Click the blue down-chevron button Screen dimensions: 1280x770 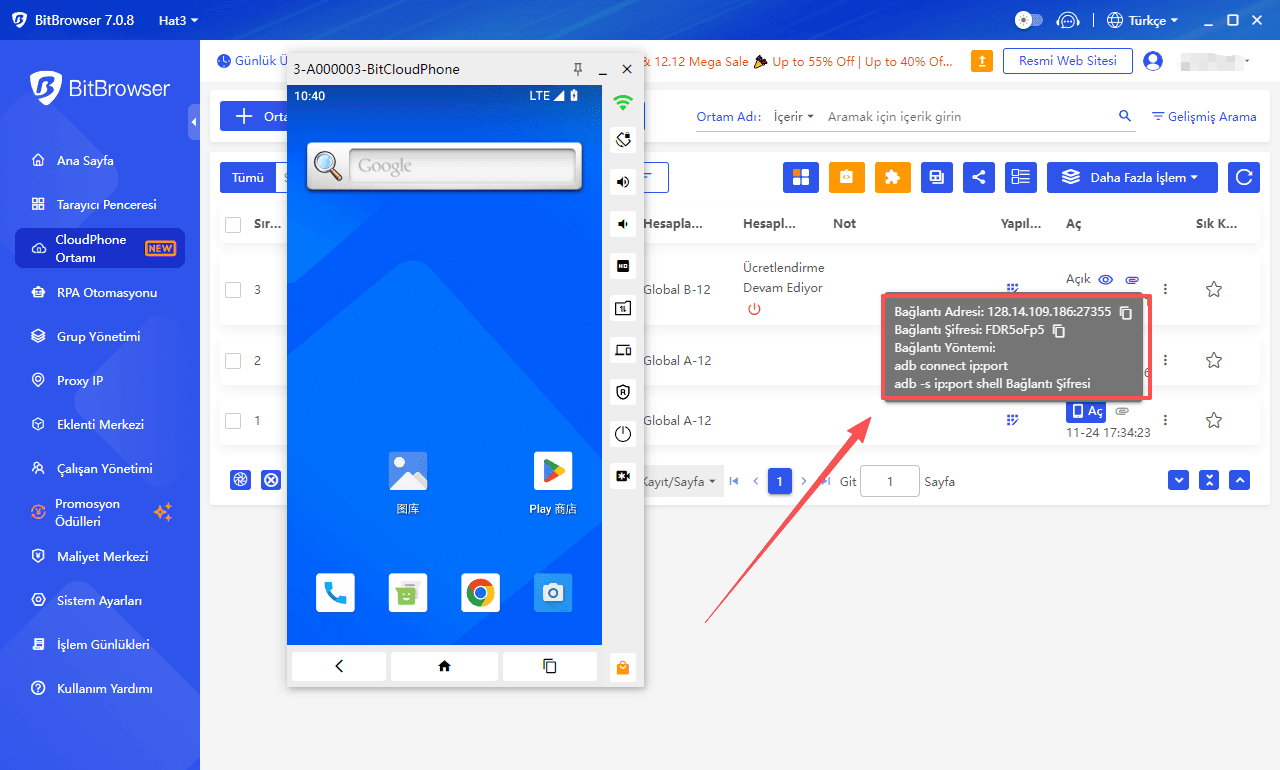(x=1179, y=480)
